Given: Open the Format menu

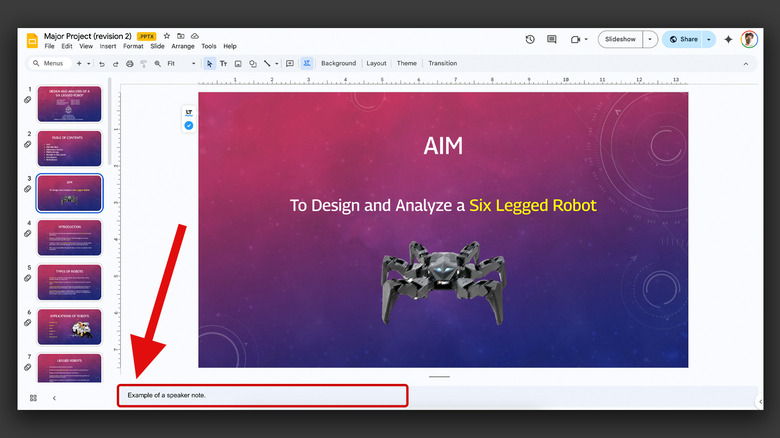Looking at the screenshot, I should [133, 46].
